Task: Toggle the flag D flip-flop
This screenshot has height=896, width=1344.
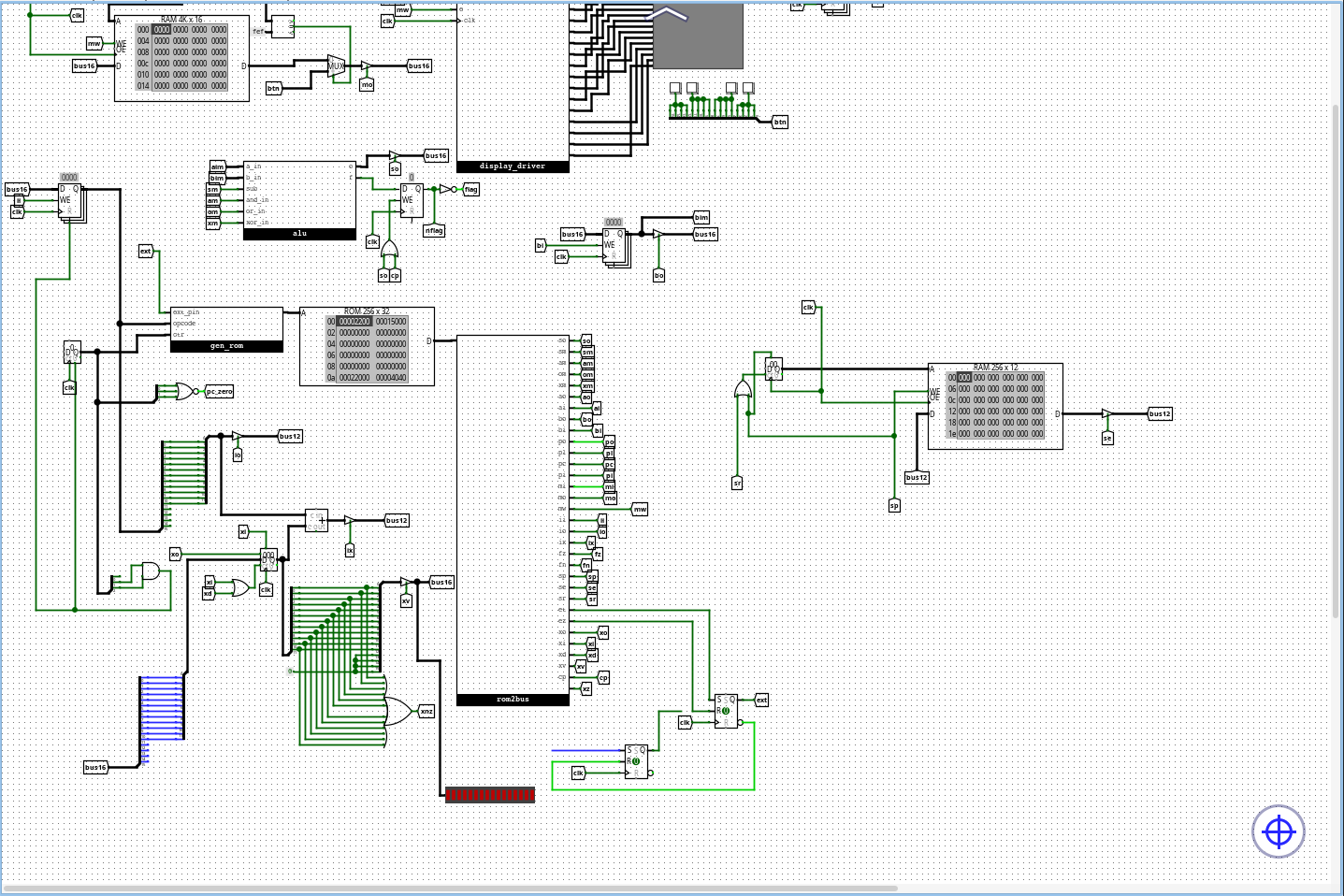Action: [x=412, y=200]
